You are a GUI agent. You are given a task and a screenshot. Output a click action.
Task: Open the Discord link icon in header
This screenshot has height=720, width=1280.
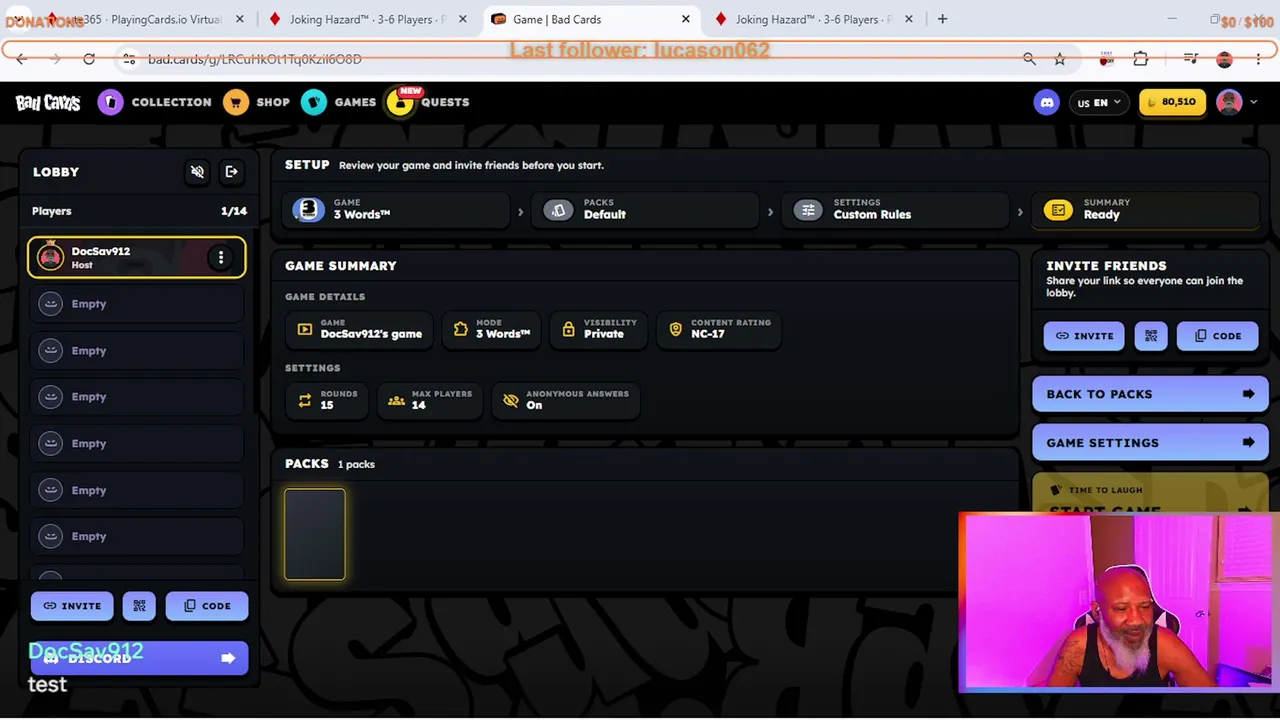(1047, 102)
